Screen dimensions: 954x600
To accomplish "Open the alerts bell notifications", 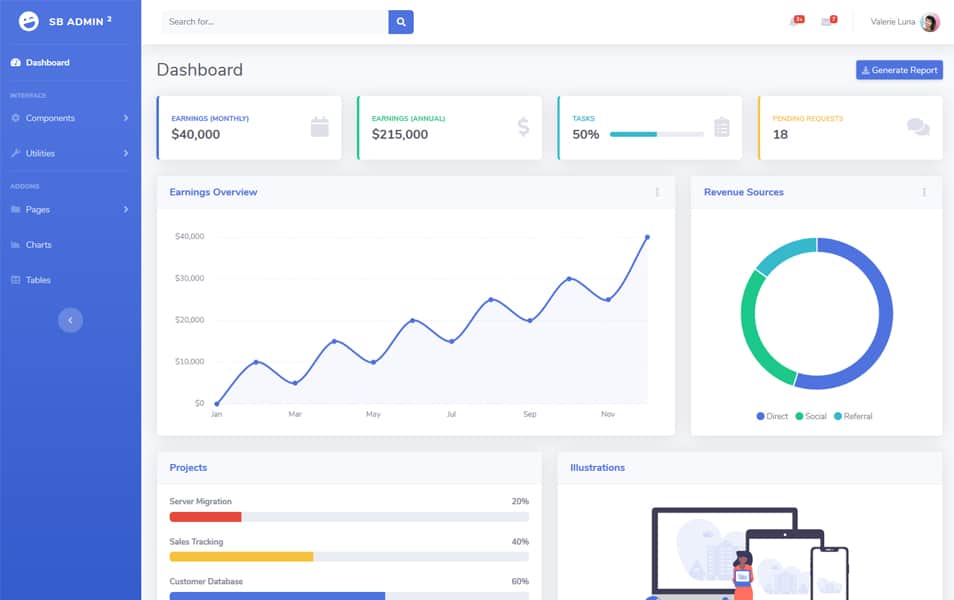I will point(795,22).
